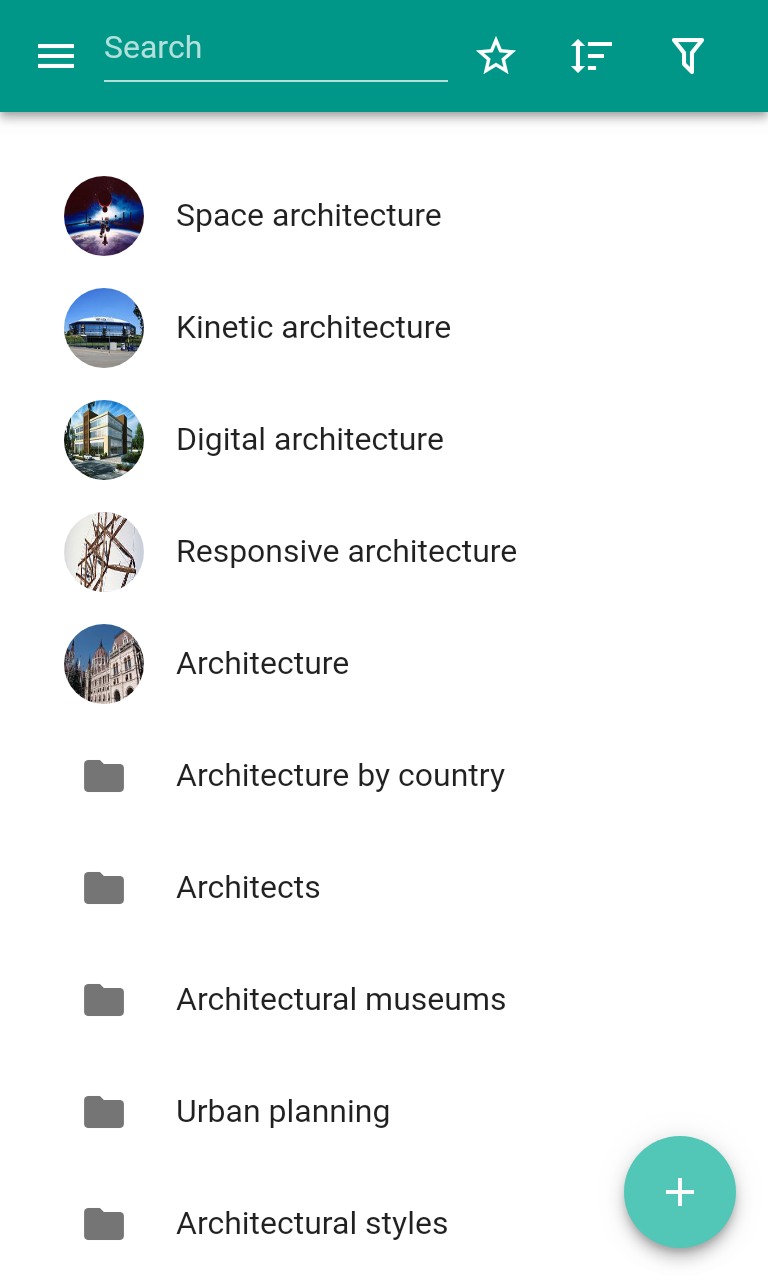The width and height of the screenshot is (768, 1280).
Task: Select the Responsive architecture entry
Action: pos(384,552)
